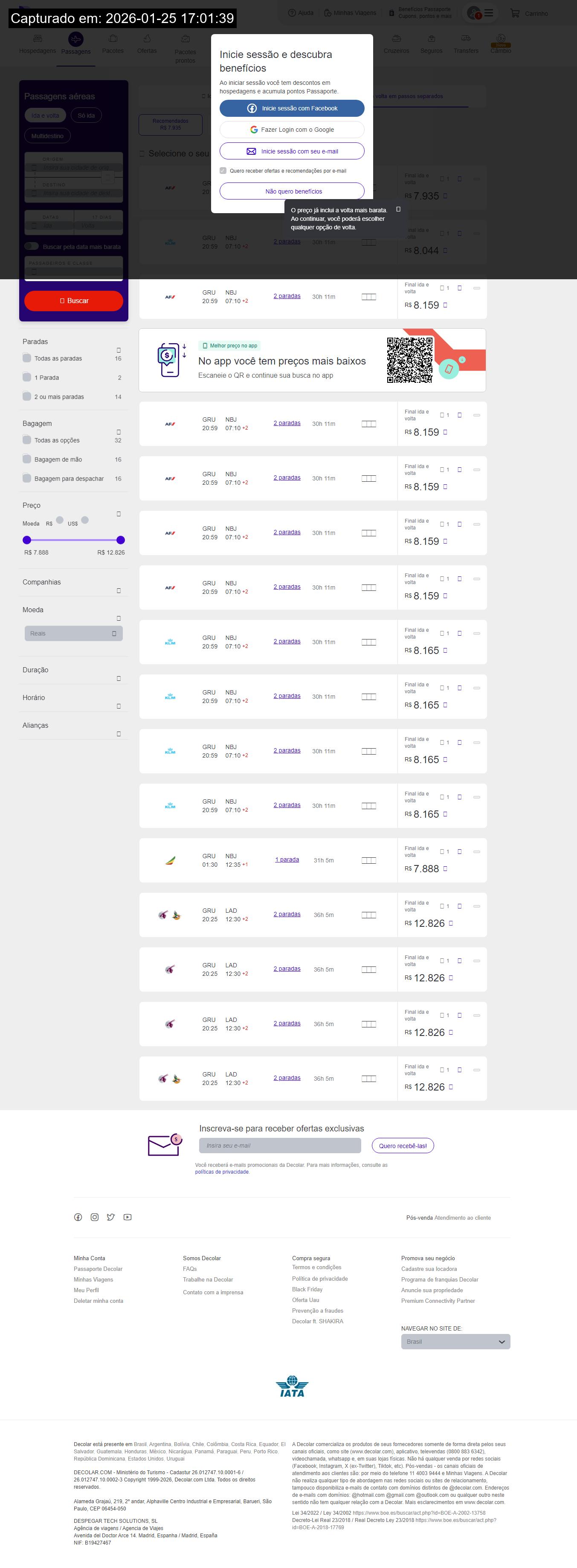Open the Carrinho shopping cart icon
The width and height of the screenshot is (577, 1568).
click(x=515, y=13)
